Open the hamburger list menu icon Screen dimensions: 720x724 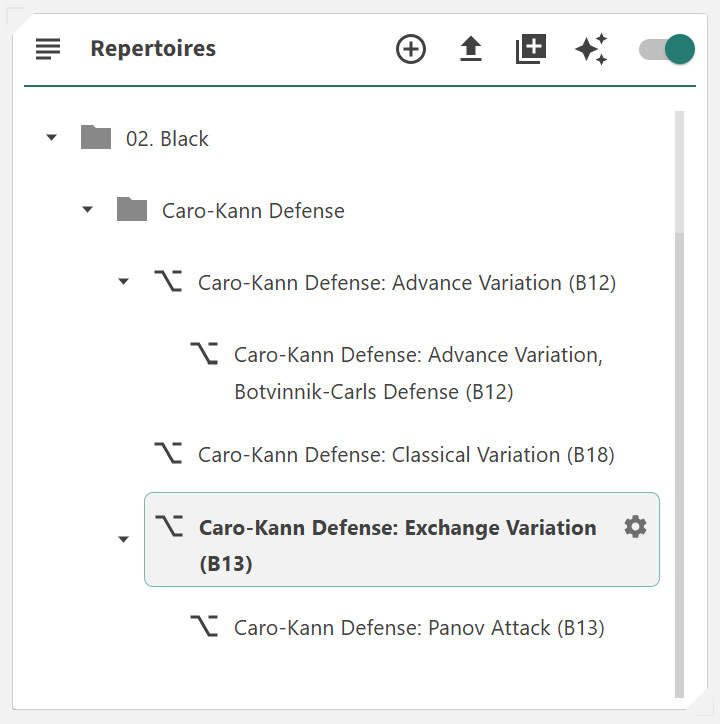coord(48,48)
